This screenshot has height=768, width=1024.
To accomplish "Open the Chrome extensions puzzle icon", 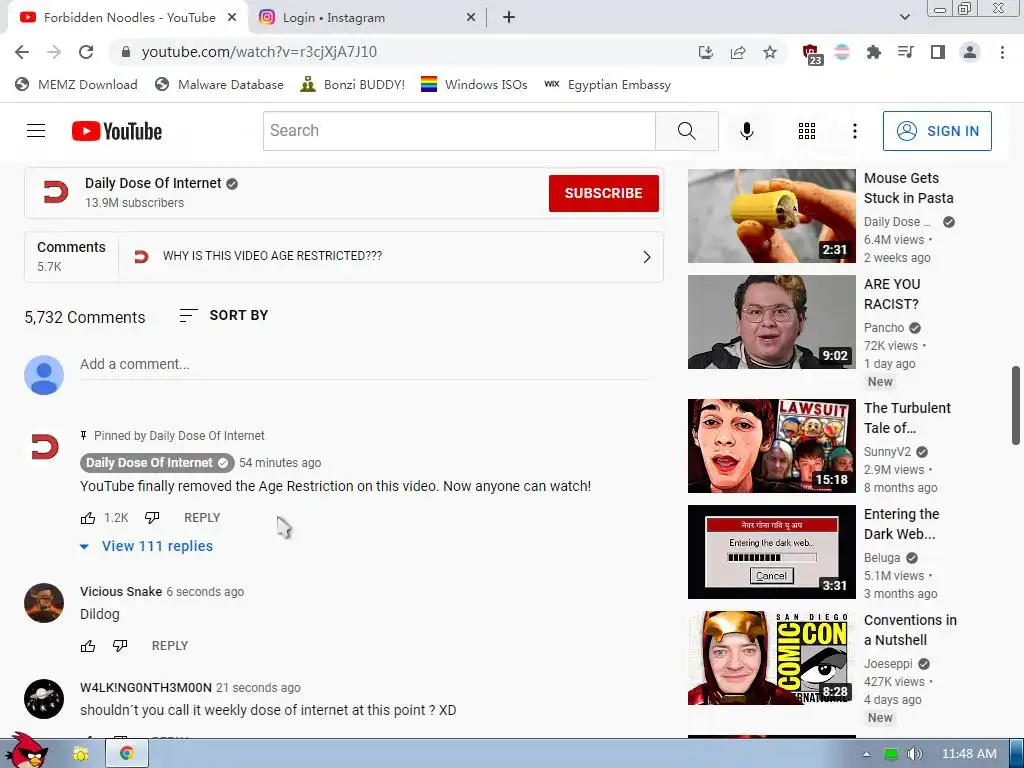I will coord(873,52).
